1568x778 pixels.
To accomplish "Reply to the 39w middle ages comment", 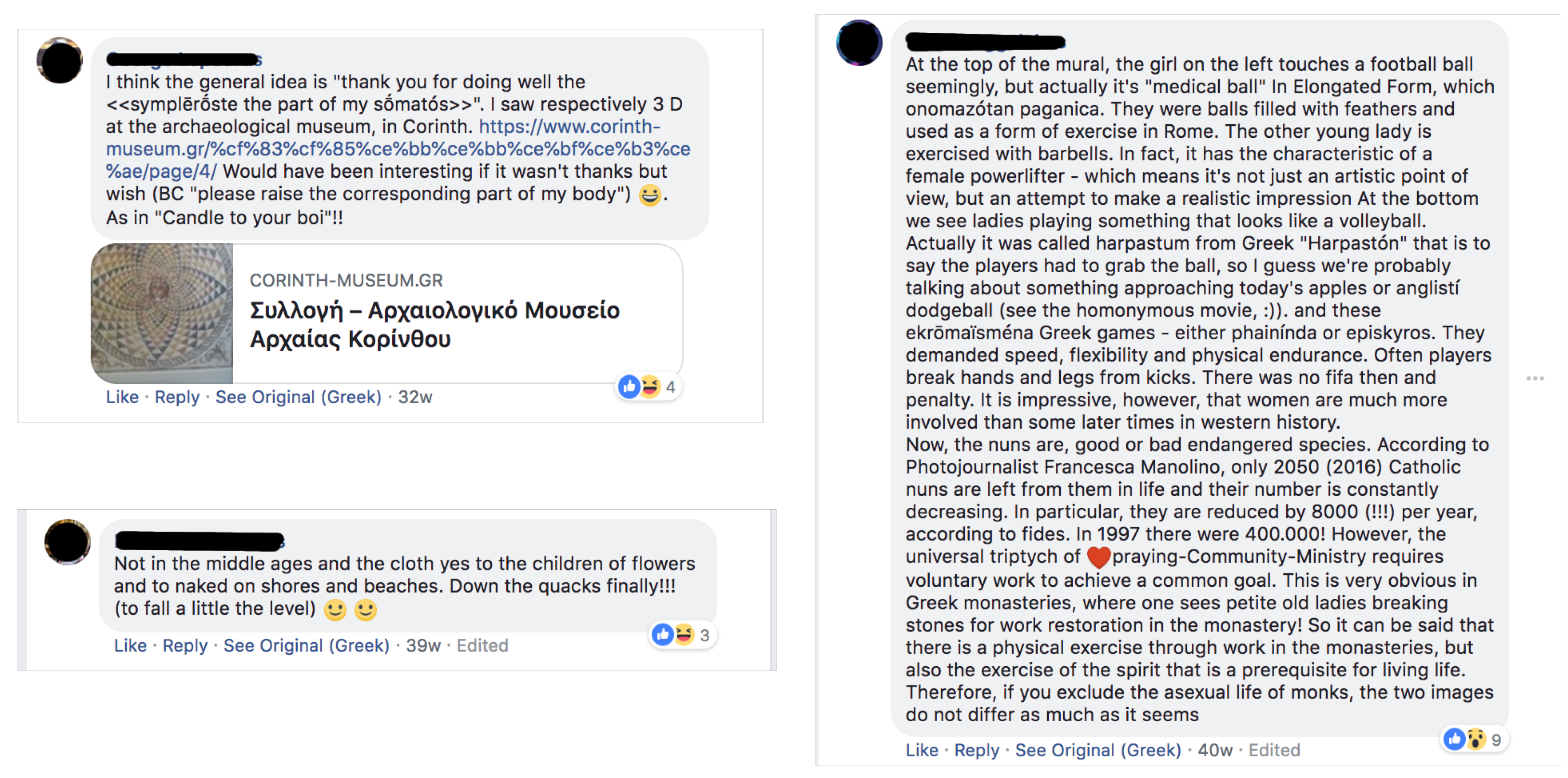I will tap(184, 646).
